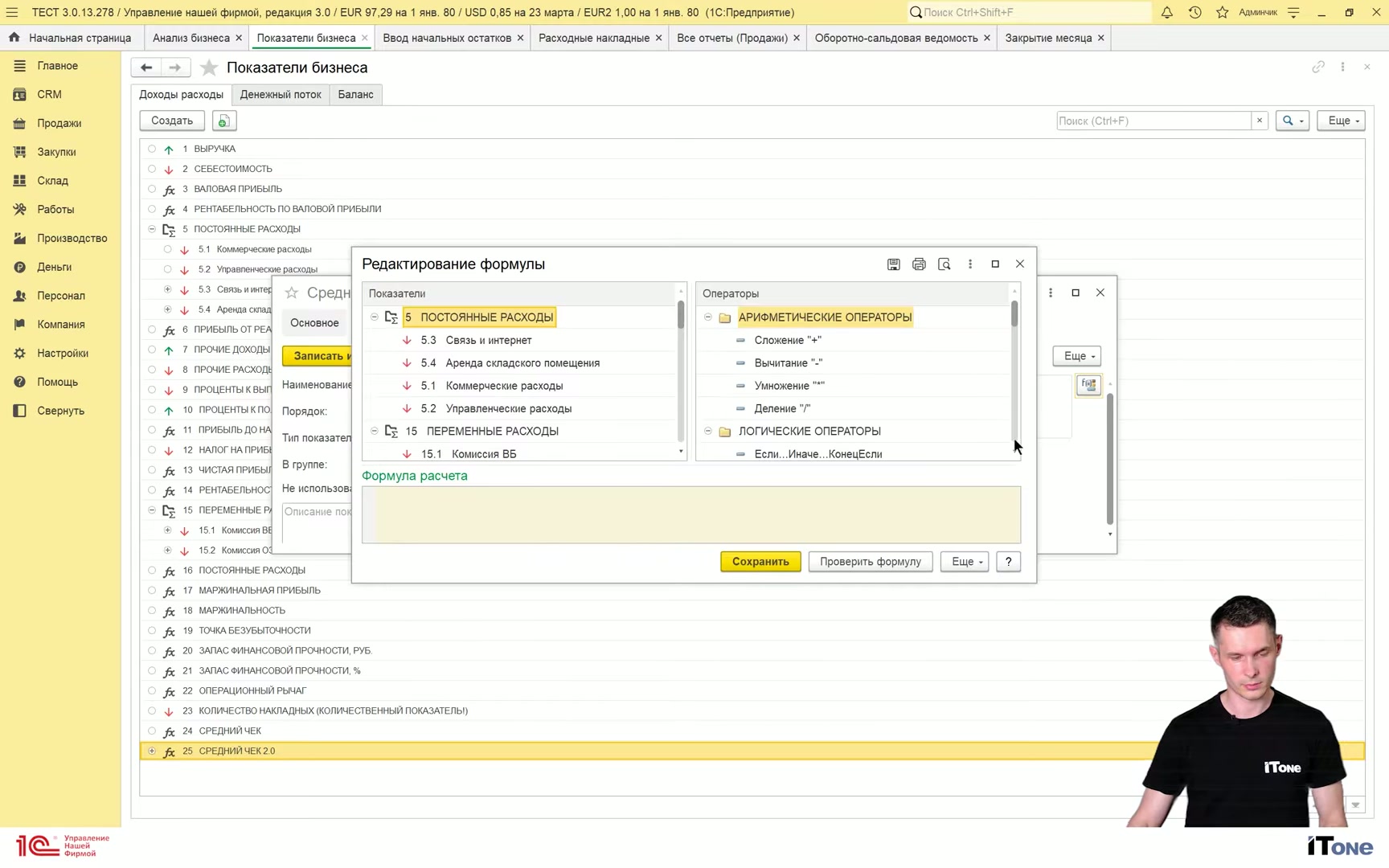The height and width of the screenshot is (868, 1389).
Task: Open the preview icon in formula editor header
Action: click(944, 264)
